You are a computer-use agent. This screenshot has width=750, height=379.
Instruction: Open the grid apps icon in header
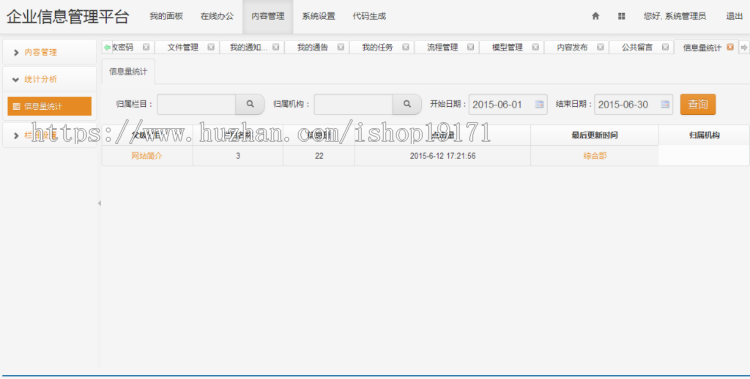621,16
